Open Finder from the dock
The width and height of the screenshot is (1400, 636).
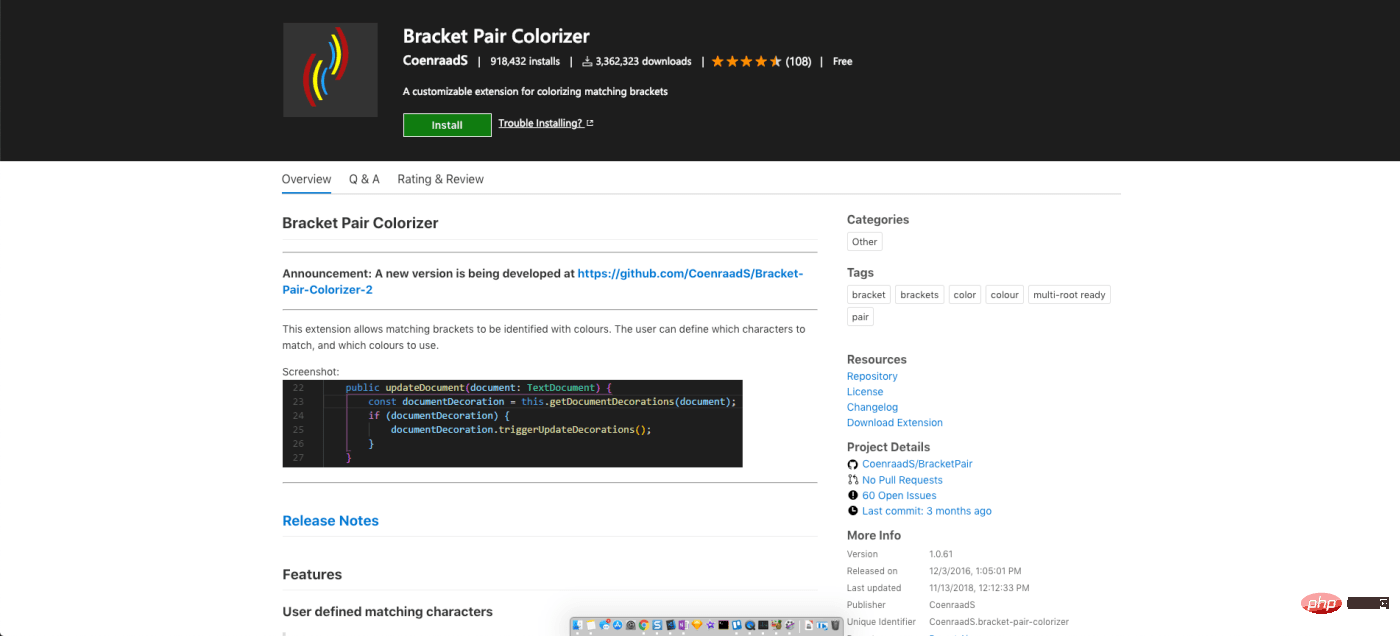pos(577,626)
